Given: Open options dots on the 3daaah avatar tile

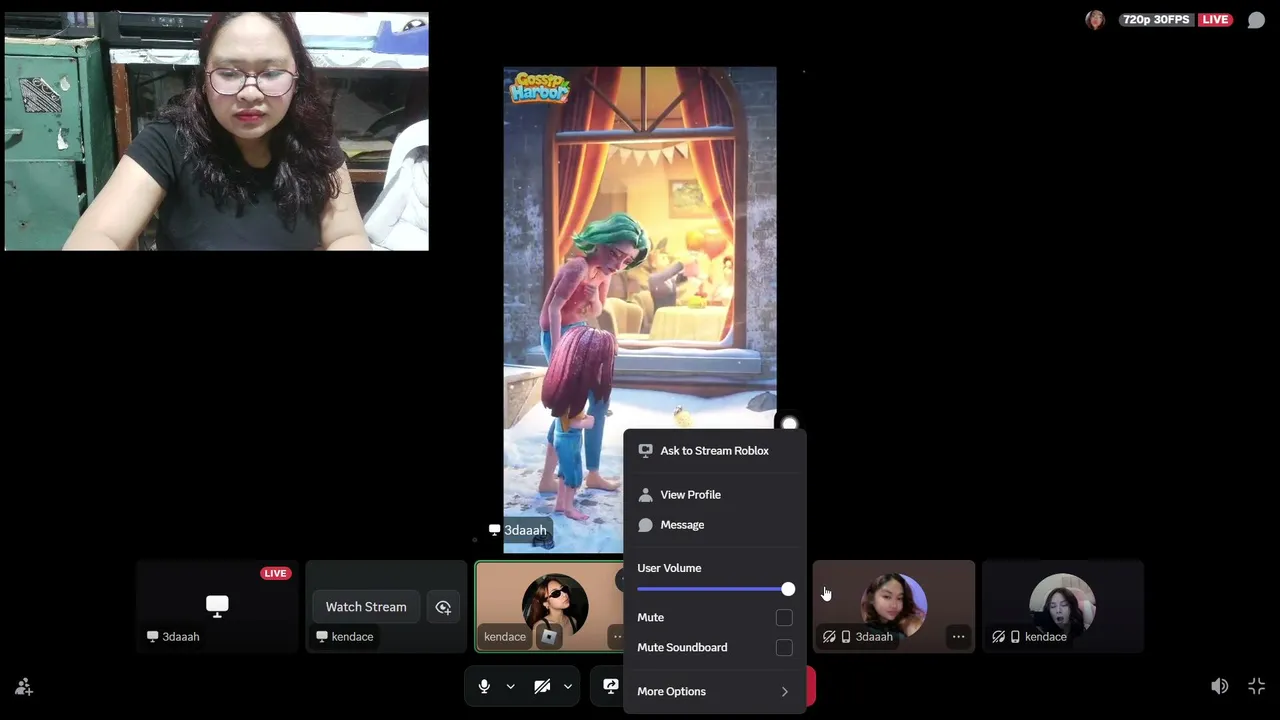Looking at the screenshot, I should (958, 637).
